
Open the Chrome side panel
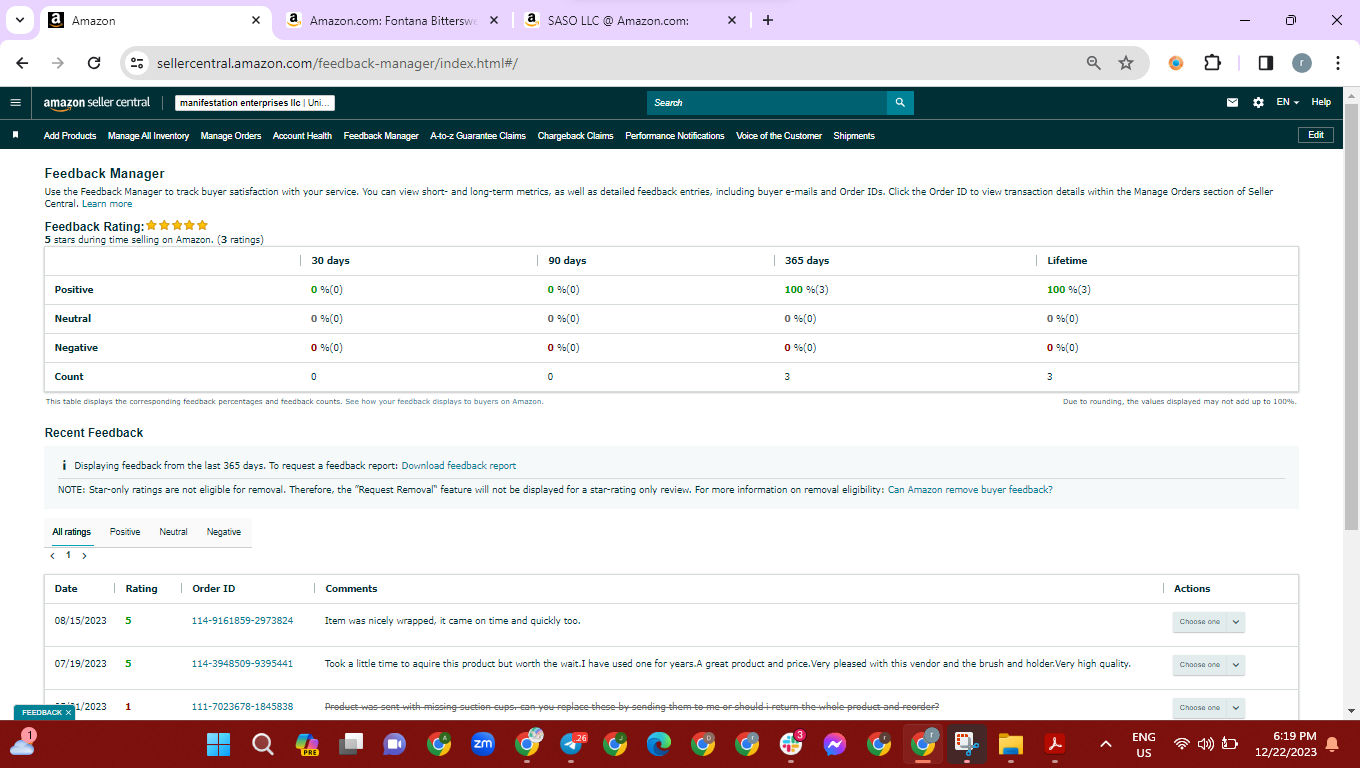pos(1265,63)
